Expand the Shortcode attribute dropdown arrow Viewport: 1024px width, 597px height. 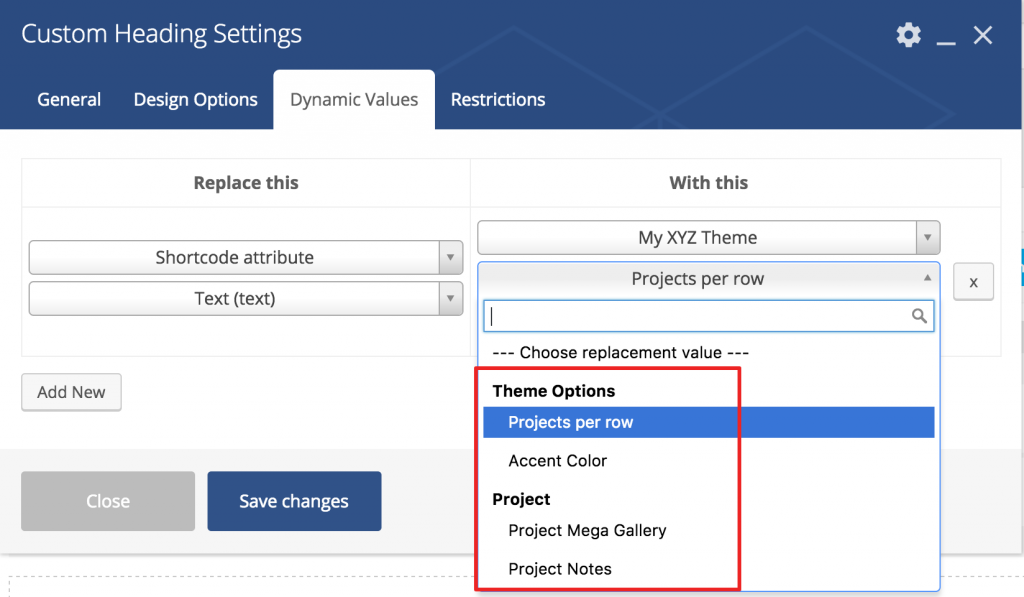click(x=451, y=257)
